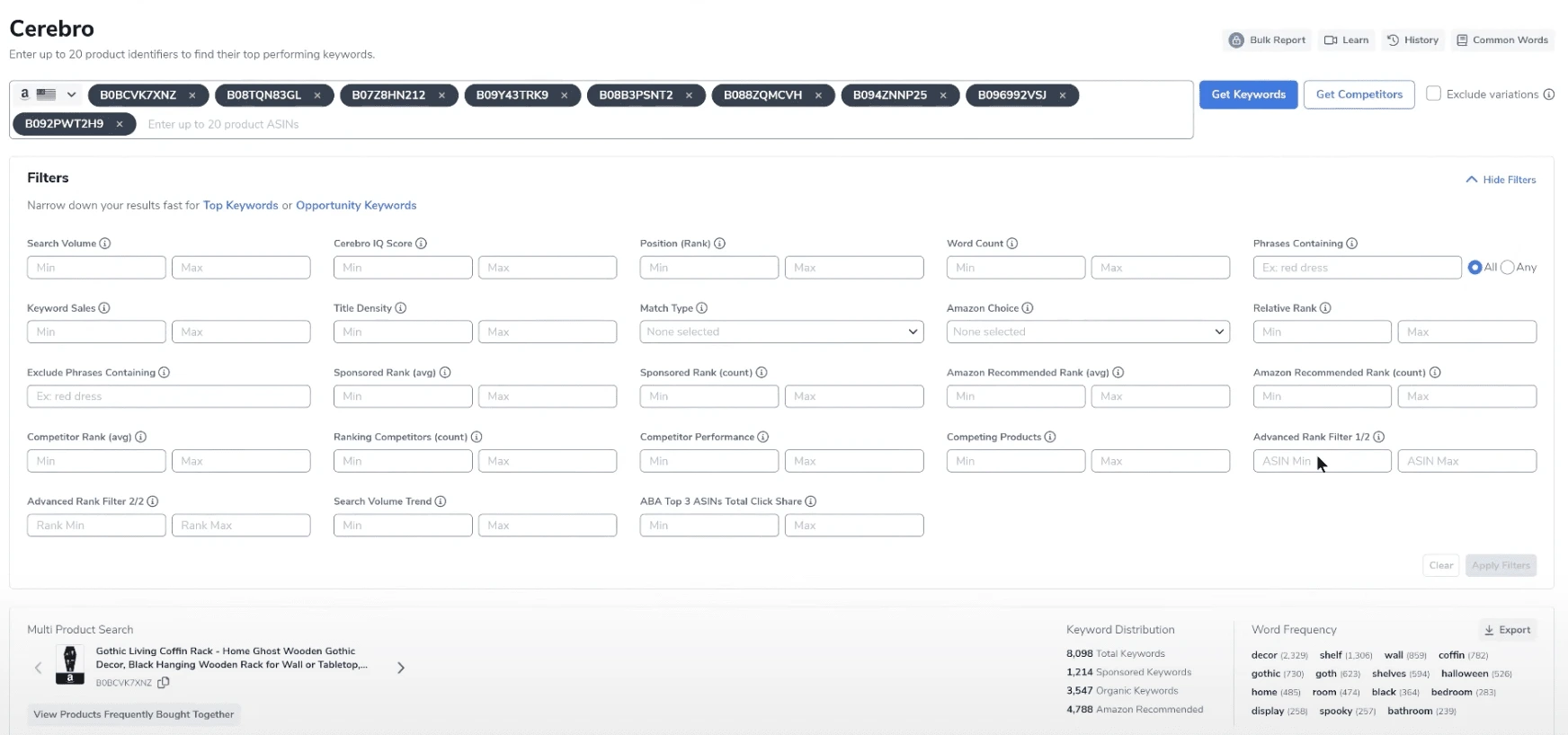Click info icon beside Cerebro IQ Score

(421, 244)
